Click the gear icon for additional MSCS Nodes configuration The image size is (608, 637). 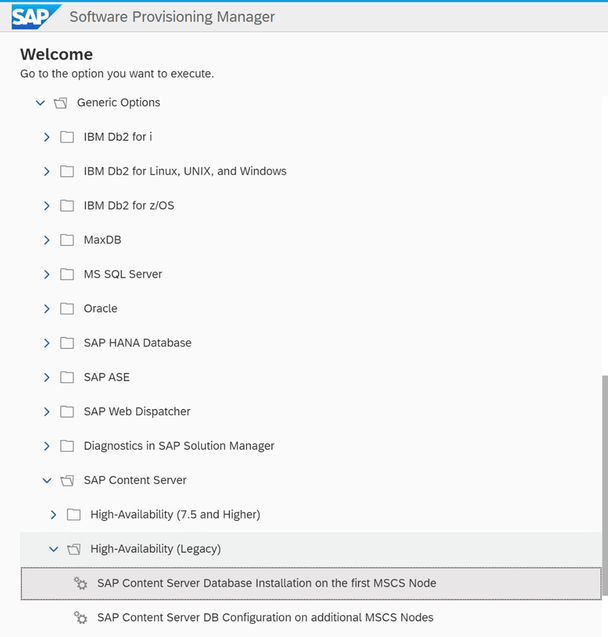pyautogui.click(x=80, y=618)
